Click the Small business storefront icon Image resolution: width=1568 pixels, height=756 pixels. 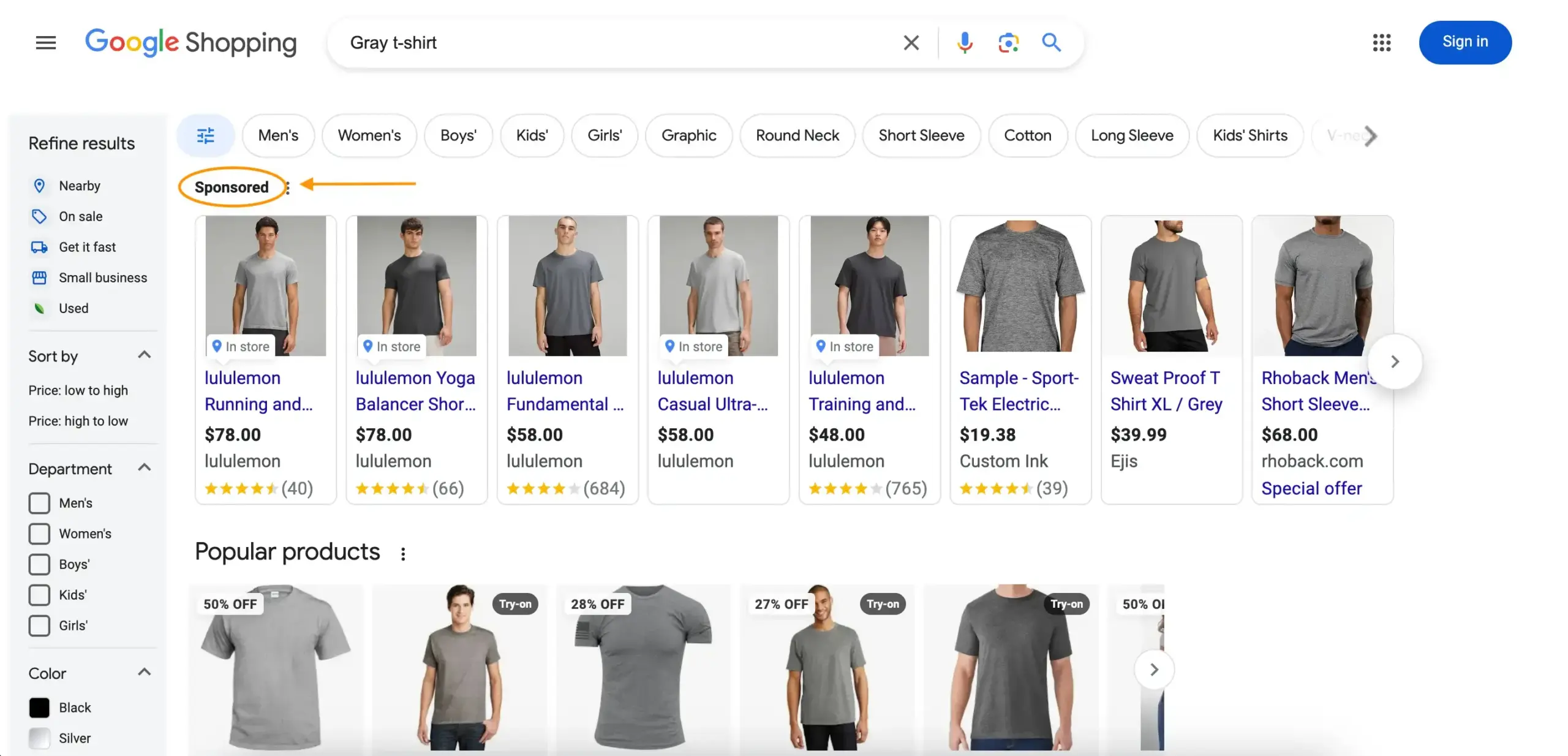(39, 278)
